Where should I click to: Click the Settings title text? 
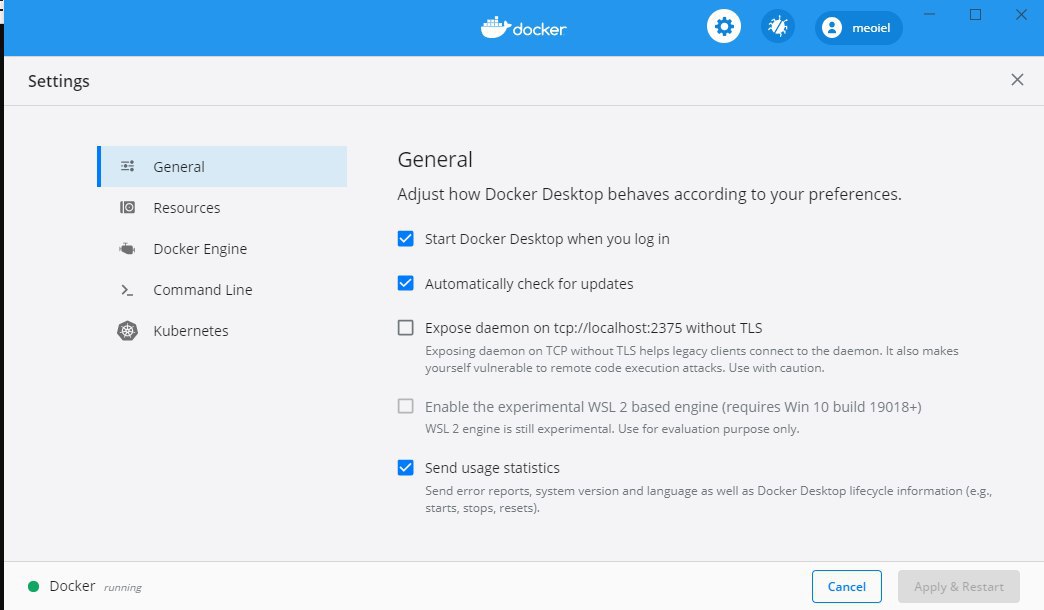pos(59,81)
